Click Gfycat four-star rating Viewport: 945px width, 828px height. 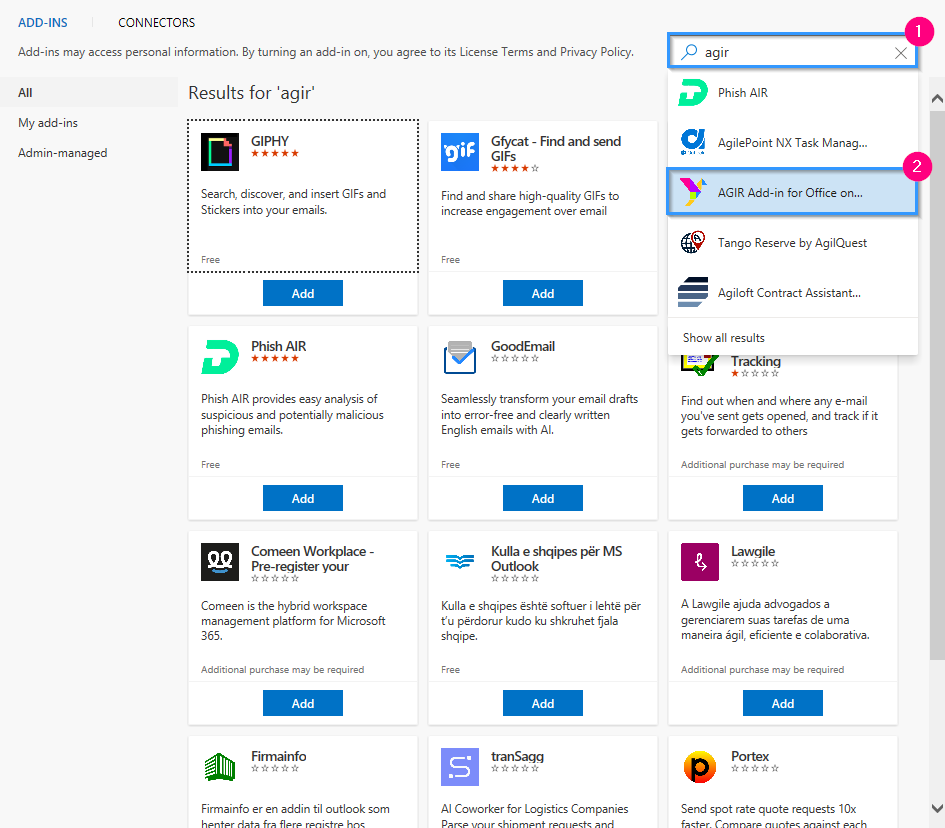pyautogui.click(x=515, y=168)
